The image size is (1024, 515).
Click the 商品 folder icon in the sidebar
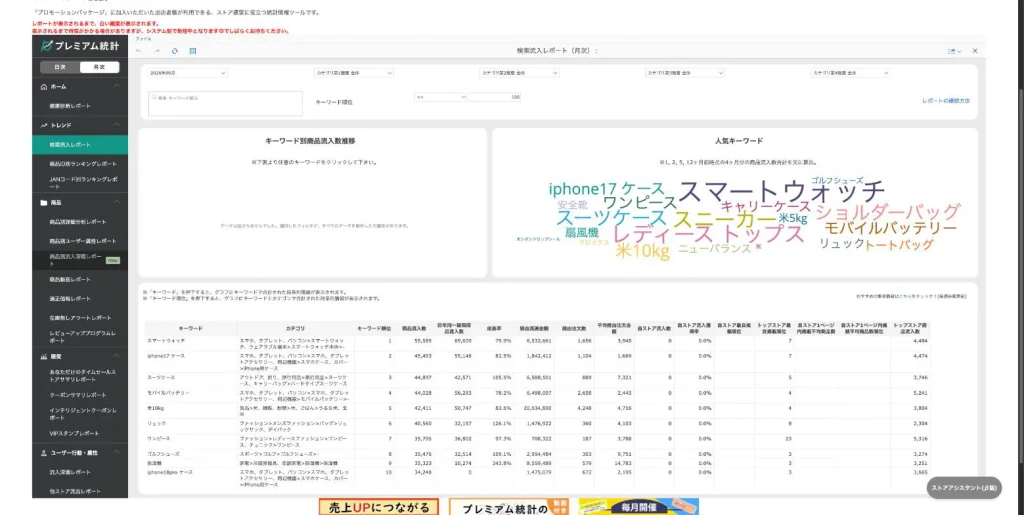[x=44, y=202]
